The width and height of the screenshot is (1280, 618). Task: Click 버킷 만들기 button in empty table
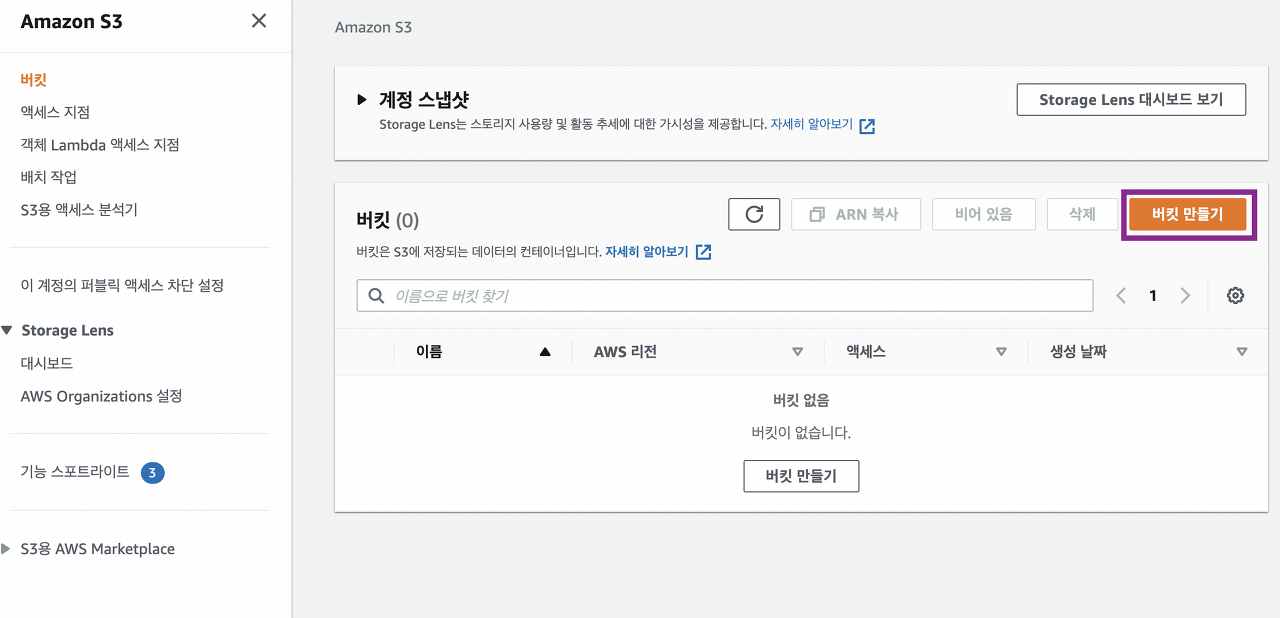point(801,476)
